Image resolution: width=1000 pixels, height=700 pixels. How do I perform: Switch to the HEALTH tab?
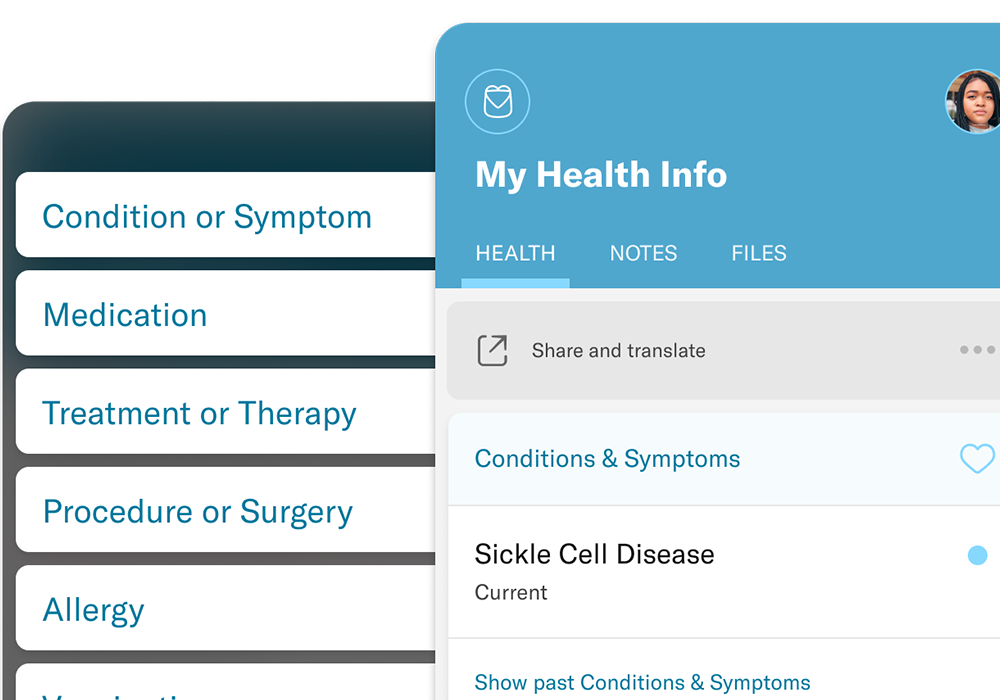pos(515,254)
